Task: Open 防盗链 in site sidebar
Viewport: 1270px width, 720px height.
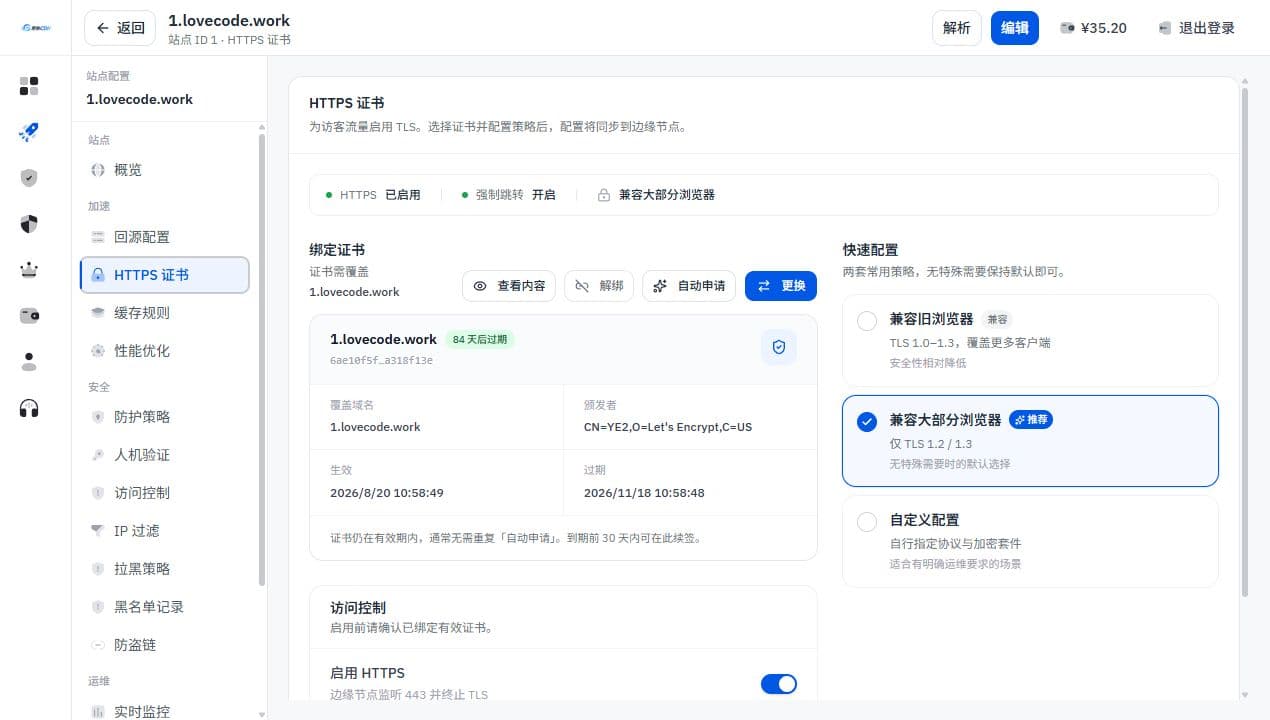Action: coord(164,645)
